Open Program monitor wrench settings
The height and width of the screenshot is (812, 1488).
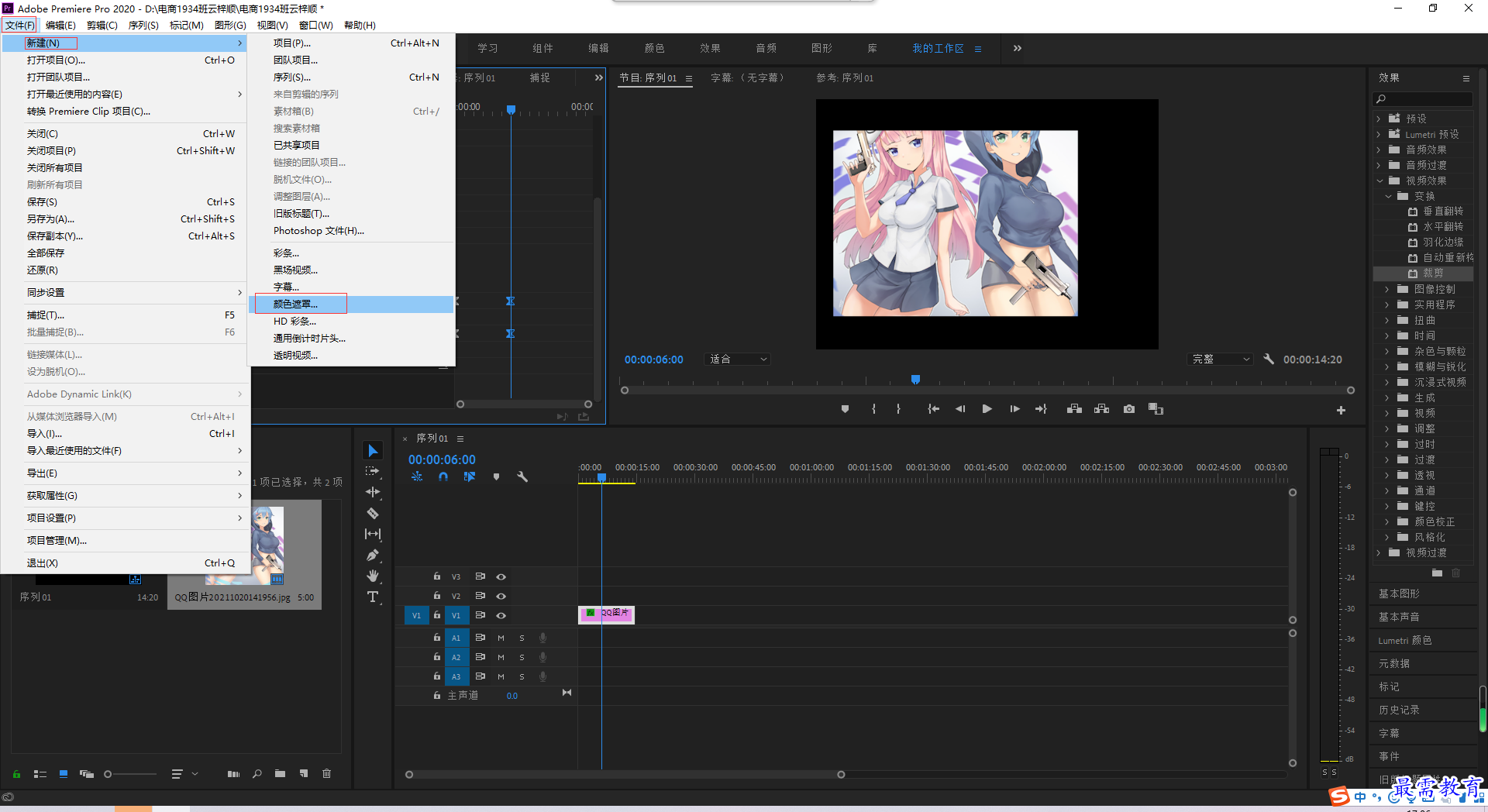(x=1269, y=359)
